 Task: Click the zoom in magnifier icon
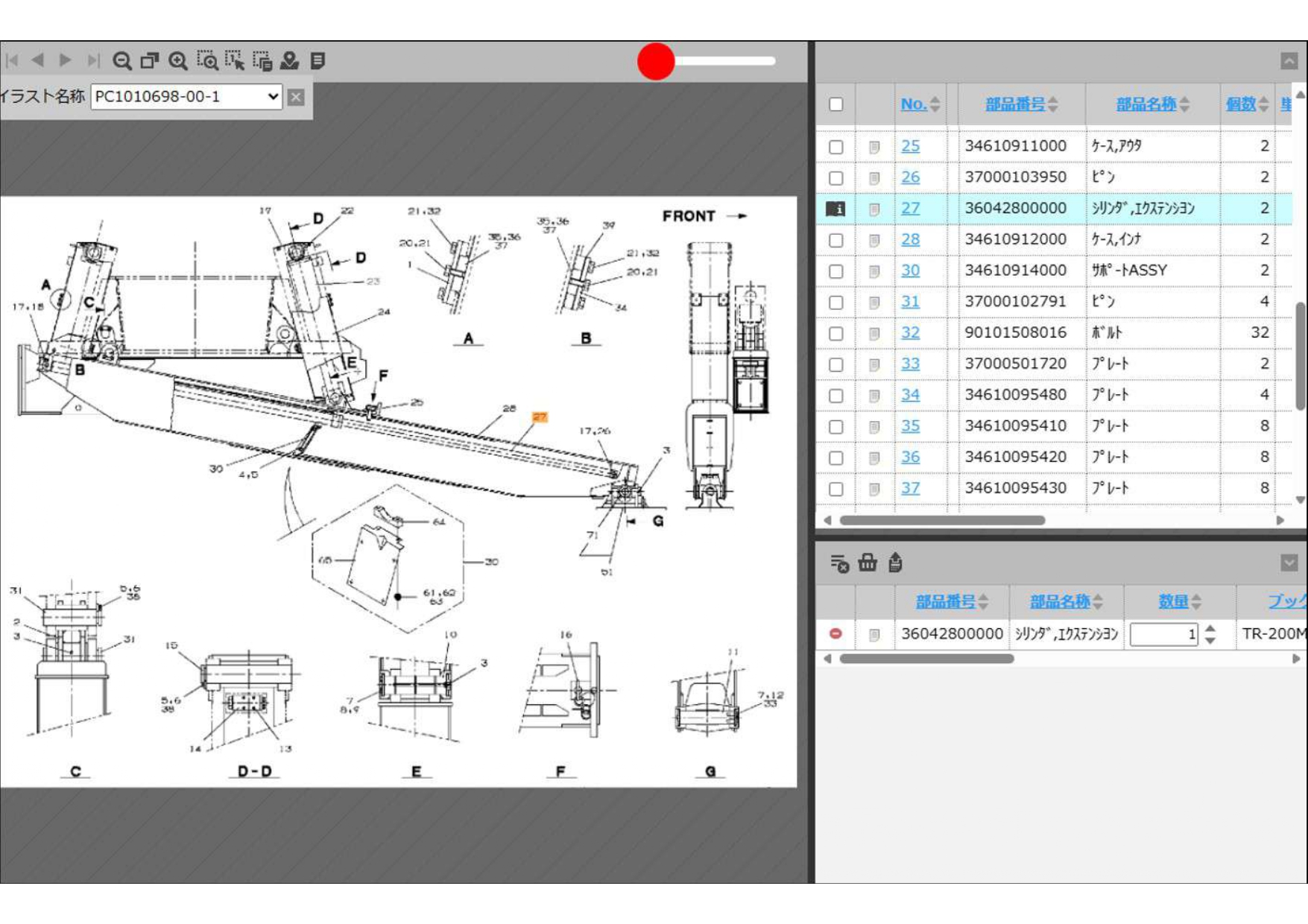[177, 61]
